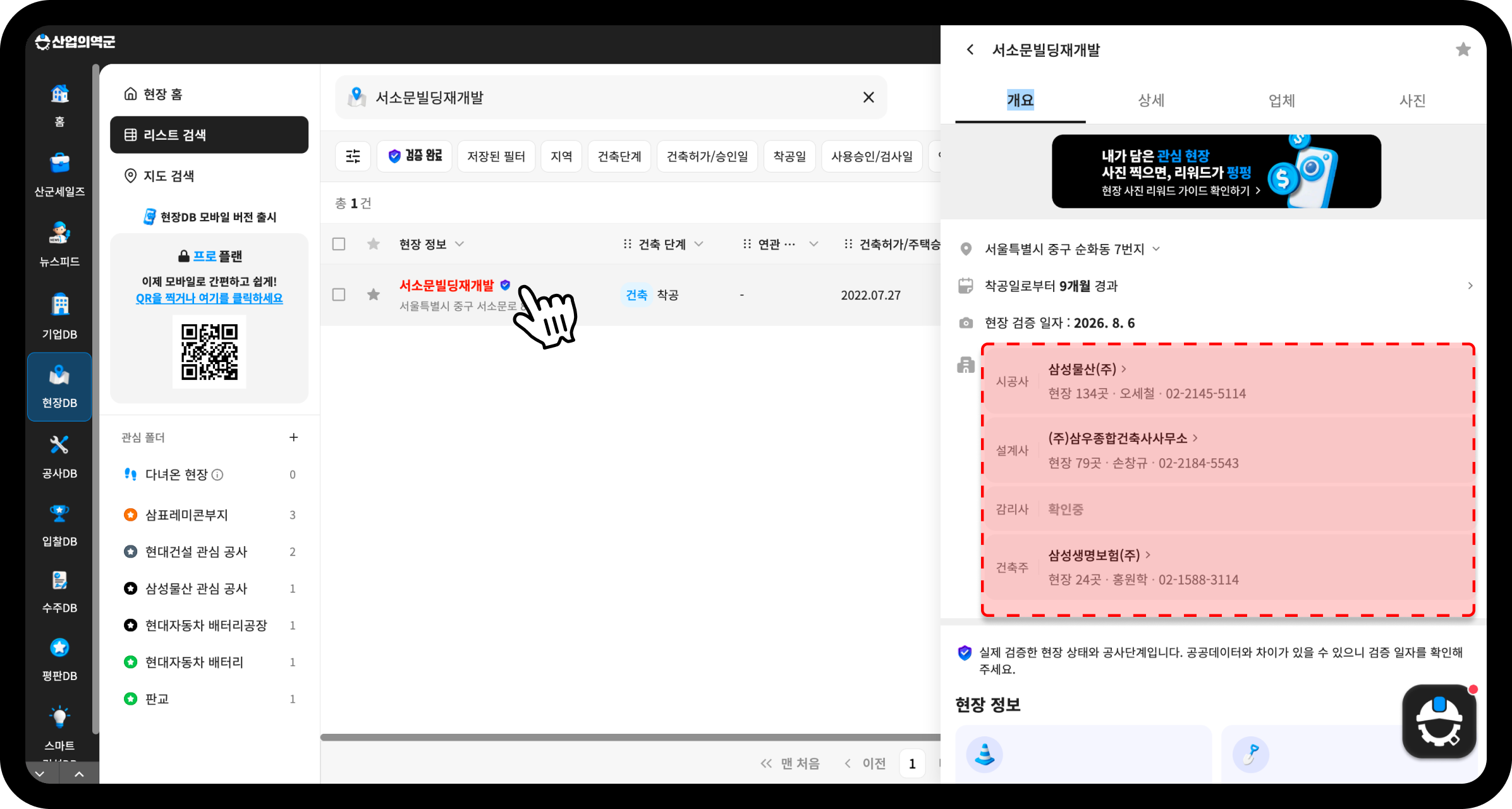
Task: Go to 이전 page
Action: pos(865,763)
